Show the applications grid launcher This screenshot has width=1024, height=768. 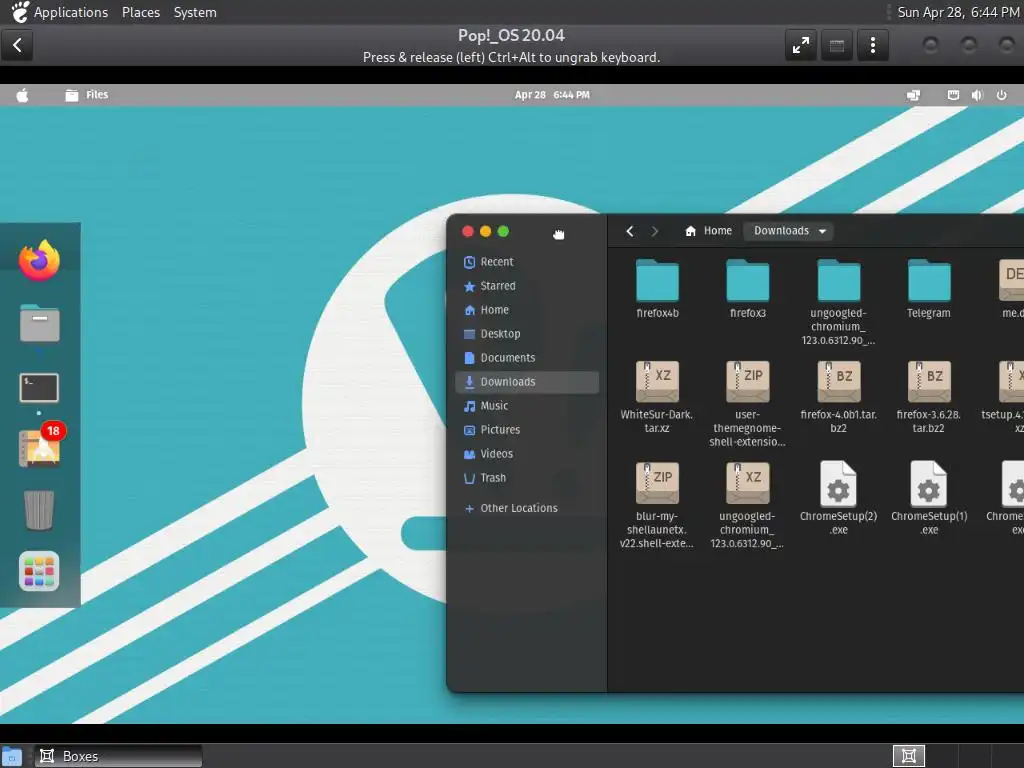[x=39, y=571]
